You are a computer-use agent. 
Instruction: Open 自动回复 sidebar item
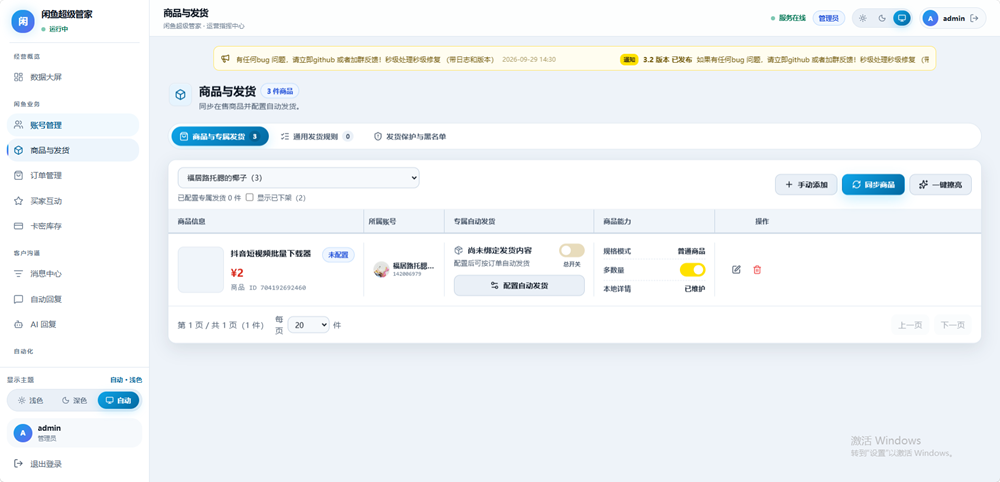pos(73,298)
